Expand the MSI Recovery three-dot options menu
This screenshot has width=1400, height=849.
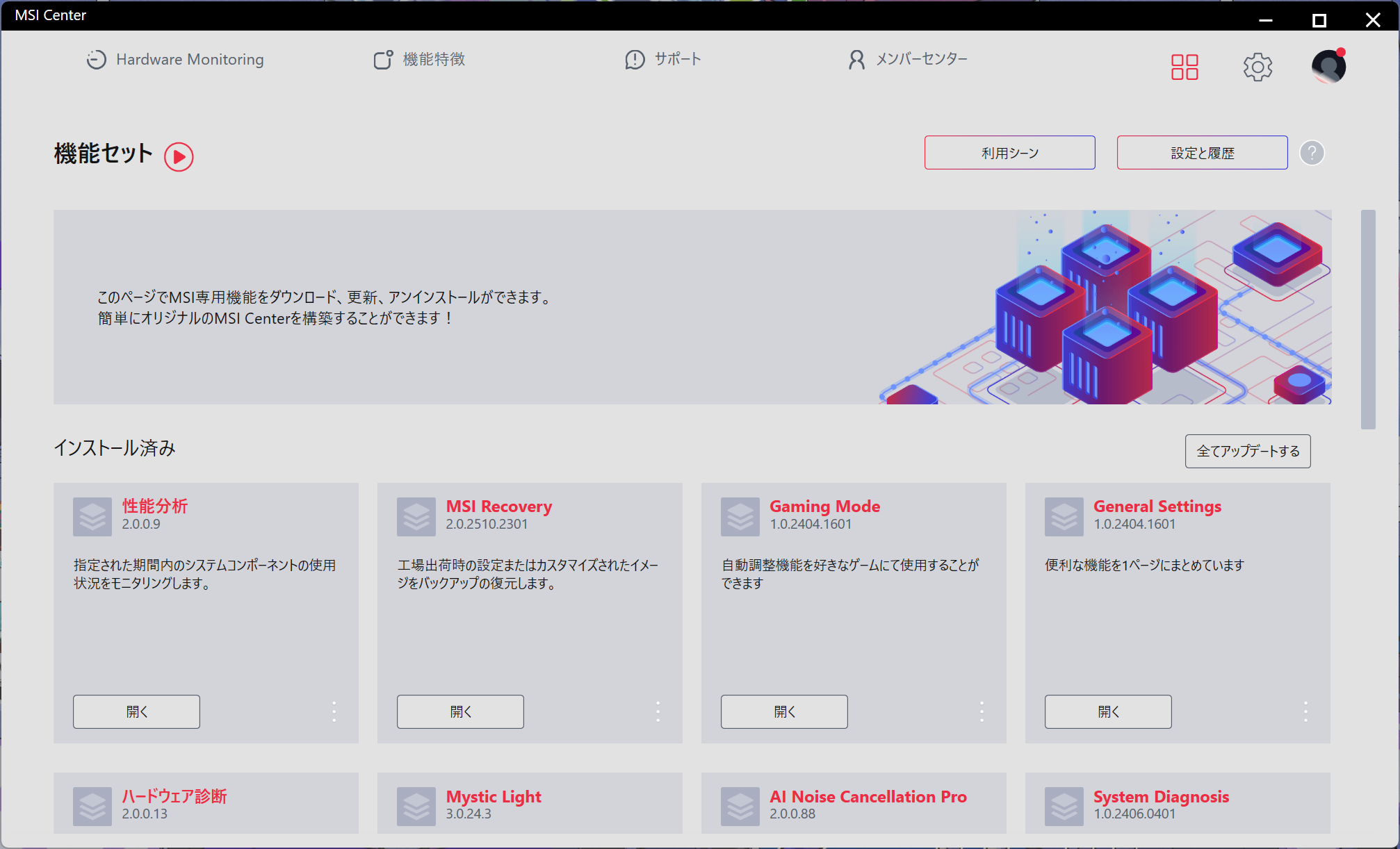(x=658, y=711)
